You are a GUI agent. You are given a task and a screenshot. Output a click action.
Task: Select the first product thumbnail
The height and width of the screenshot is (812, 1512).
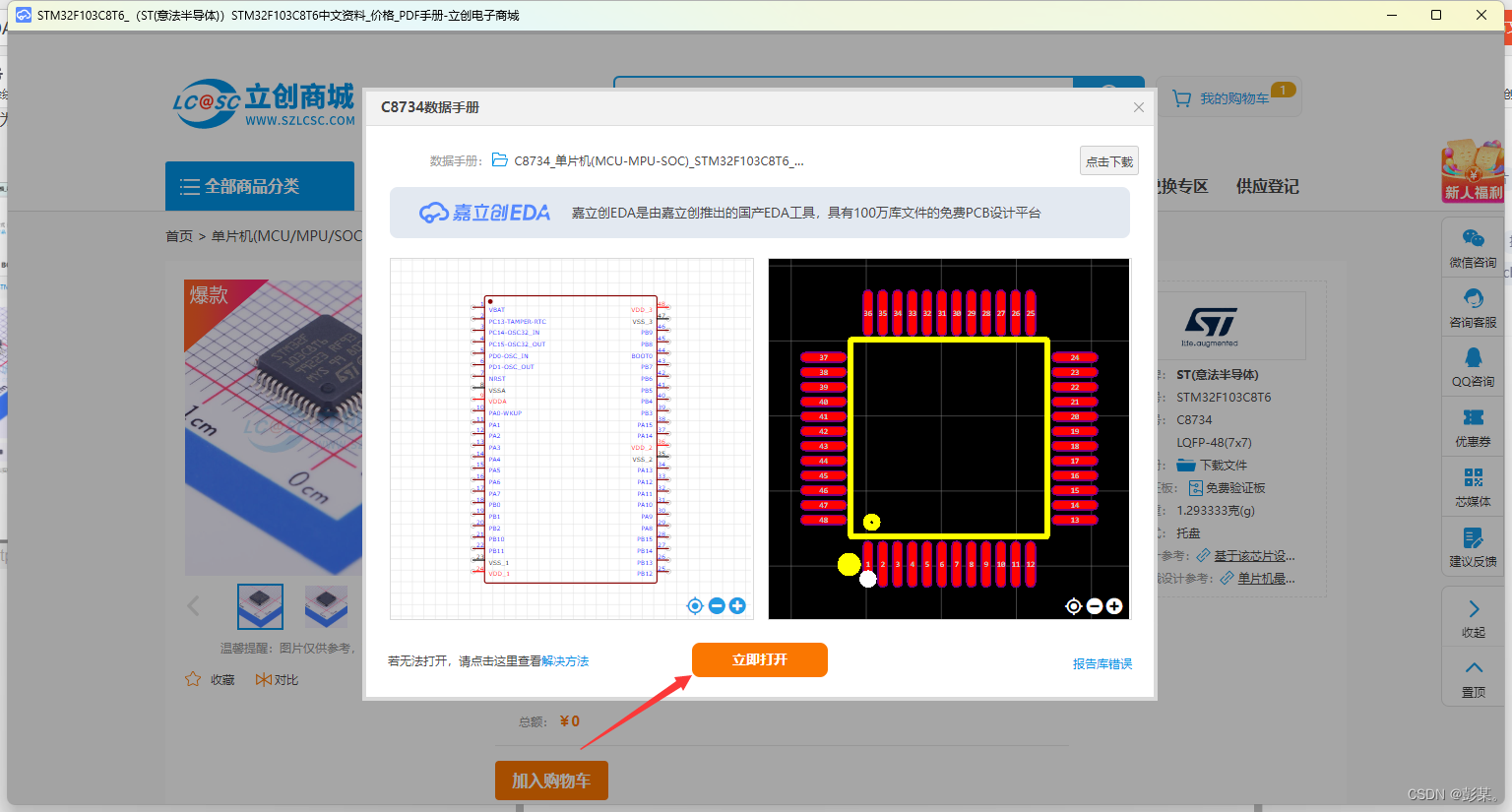[260, 606]
